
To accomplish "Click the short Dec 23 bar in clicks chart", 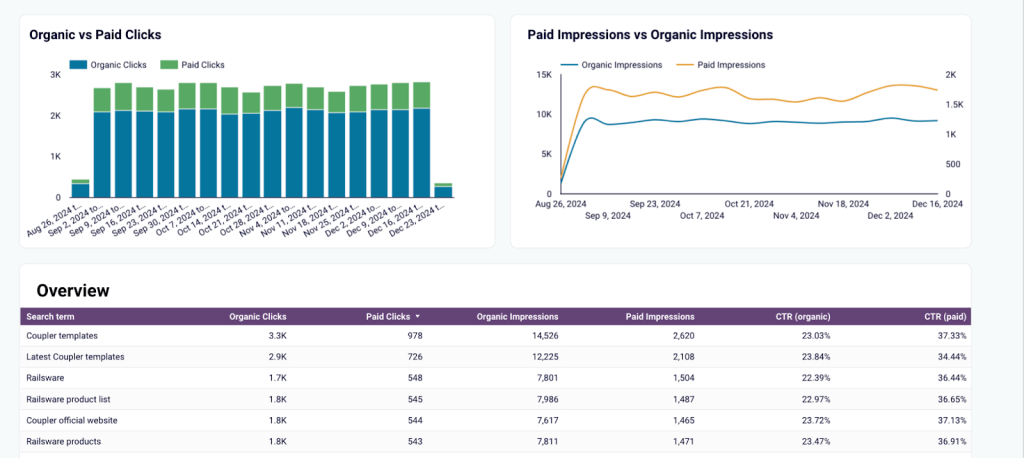I will 443,190.
